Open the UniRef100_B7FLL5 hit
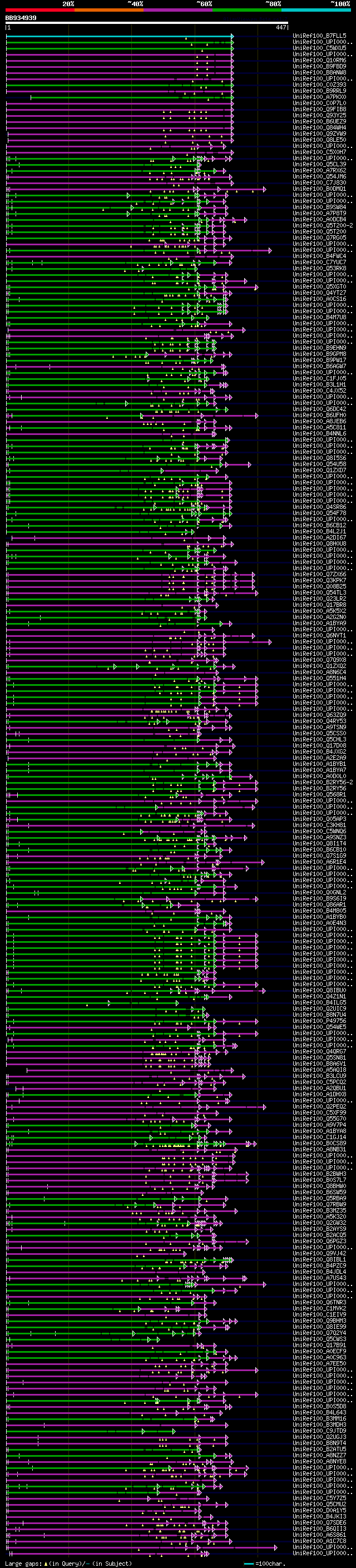 click(x=319, y=37)
